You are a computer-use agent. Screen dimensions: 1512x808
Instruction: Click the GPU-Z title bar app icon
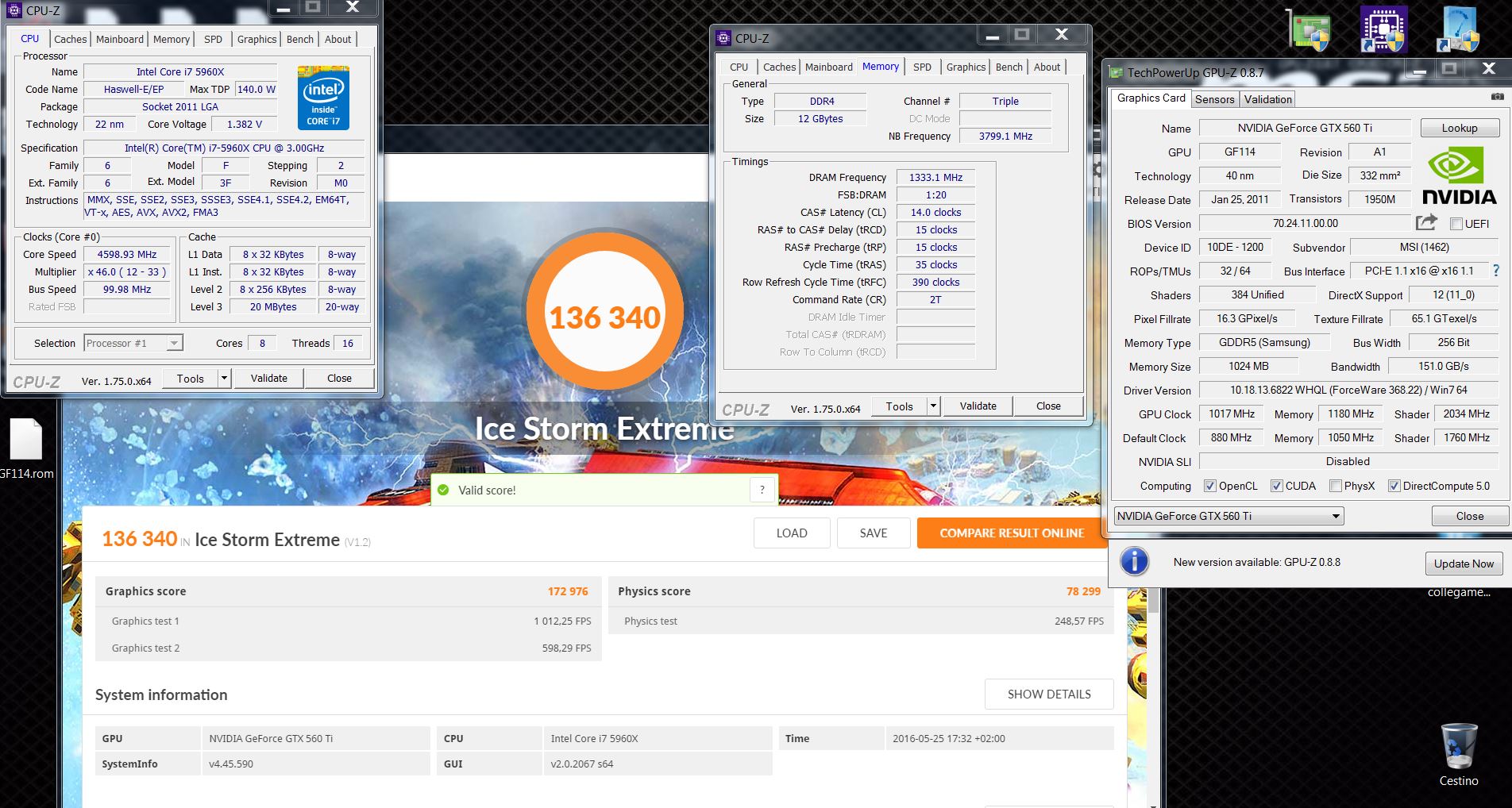[1115, 72]
